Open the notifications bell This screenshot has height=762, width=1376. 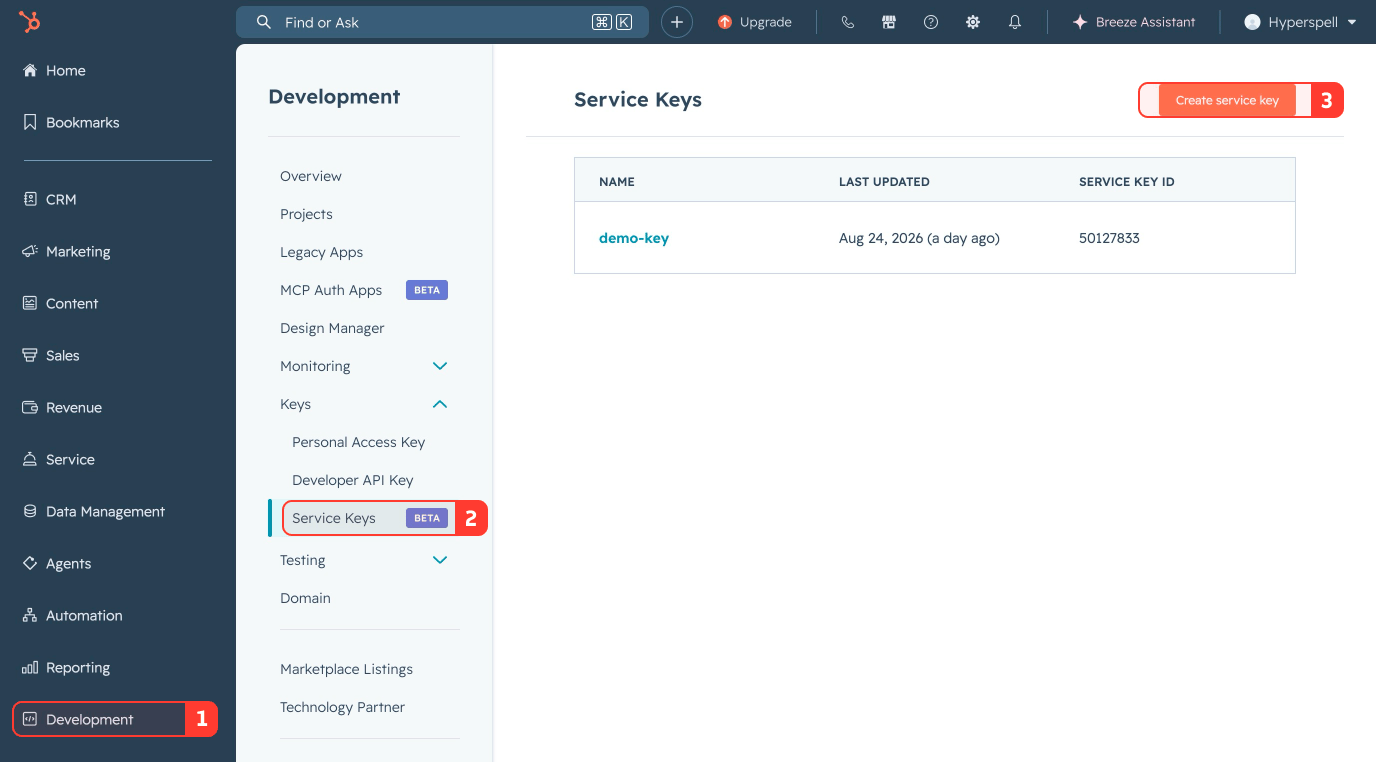1015,22
